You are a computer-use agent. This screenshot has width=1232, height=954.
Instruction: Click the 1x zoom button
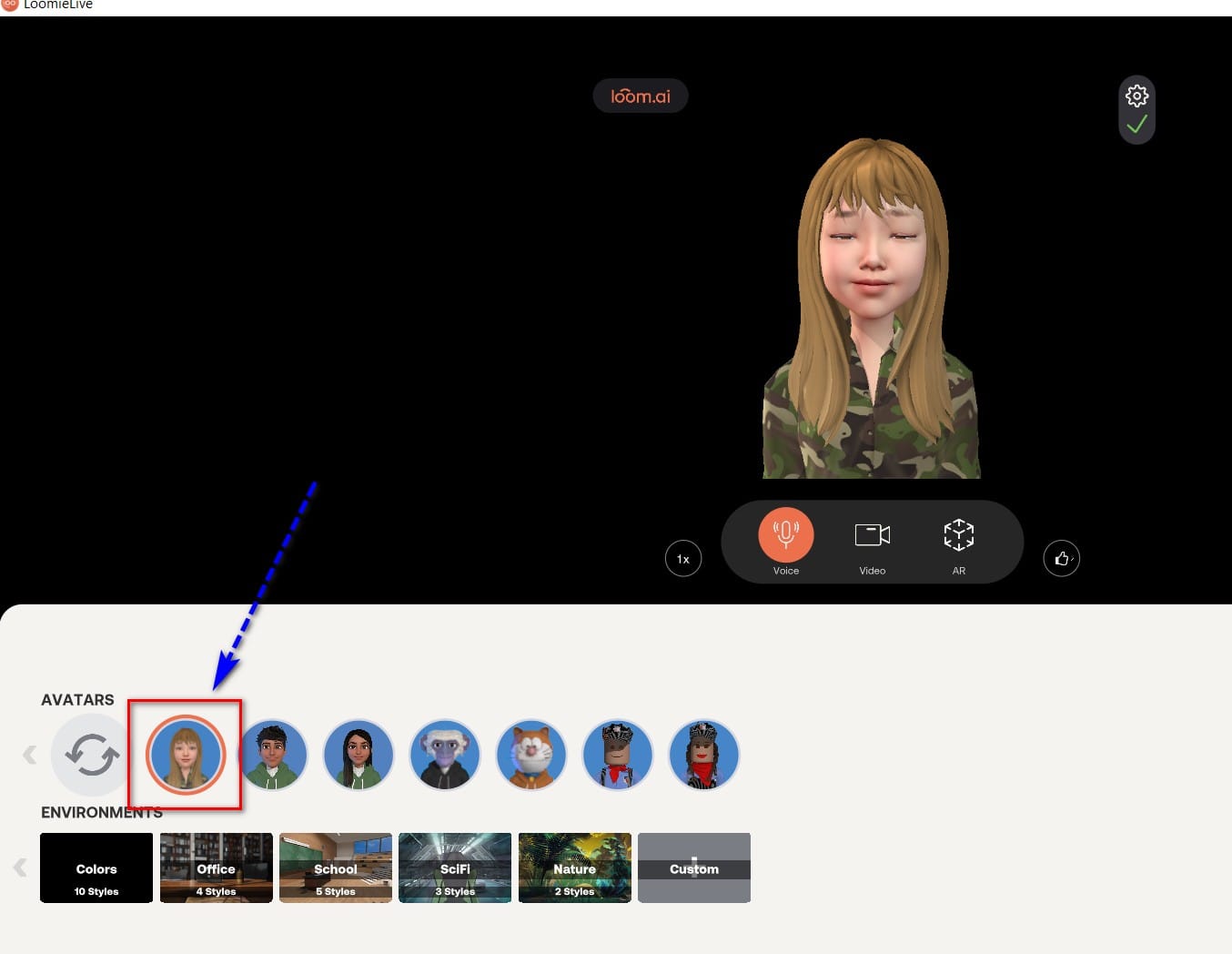tap(683, 558)
